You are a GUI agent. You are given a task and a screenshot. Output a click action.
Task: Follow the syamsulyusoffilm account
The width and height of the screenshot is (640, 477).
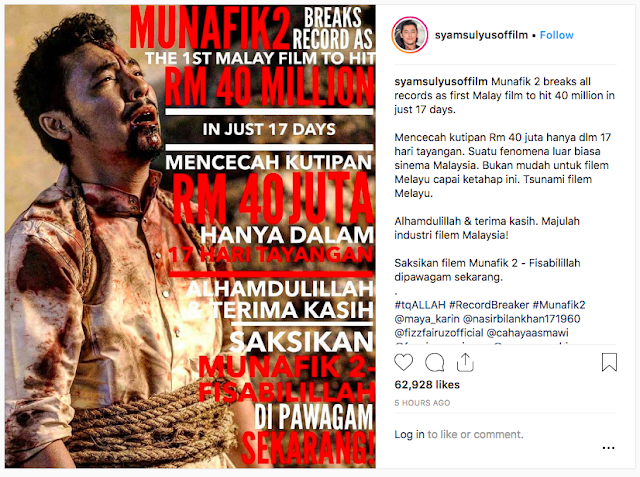click(x=556, y=35)
